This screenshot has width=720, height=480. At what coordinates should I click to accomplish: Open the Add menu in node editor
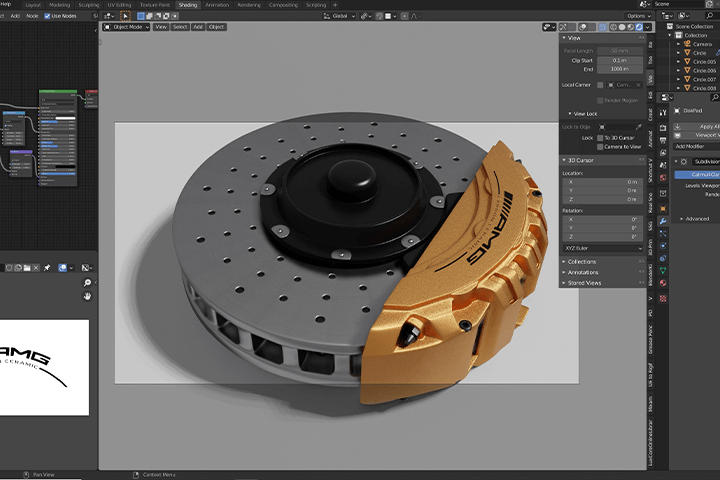click(x=15, y=16)
